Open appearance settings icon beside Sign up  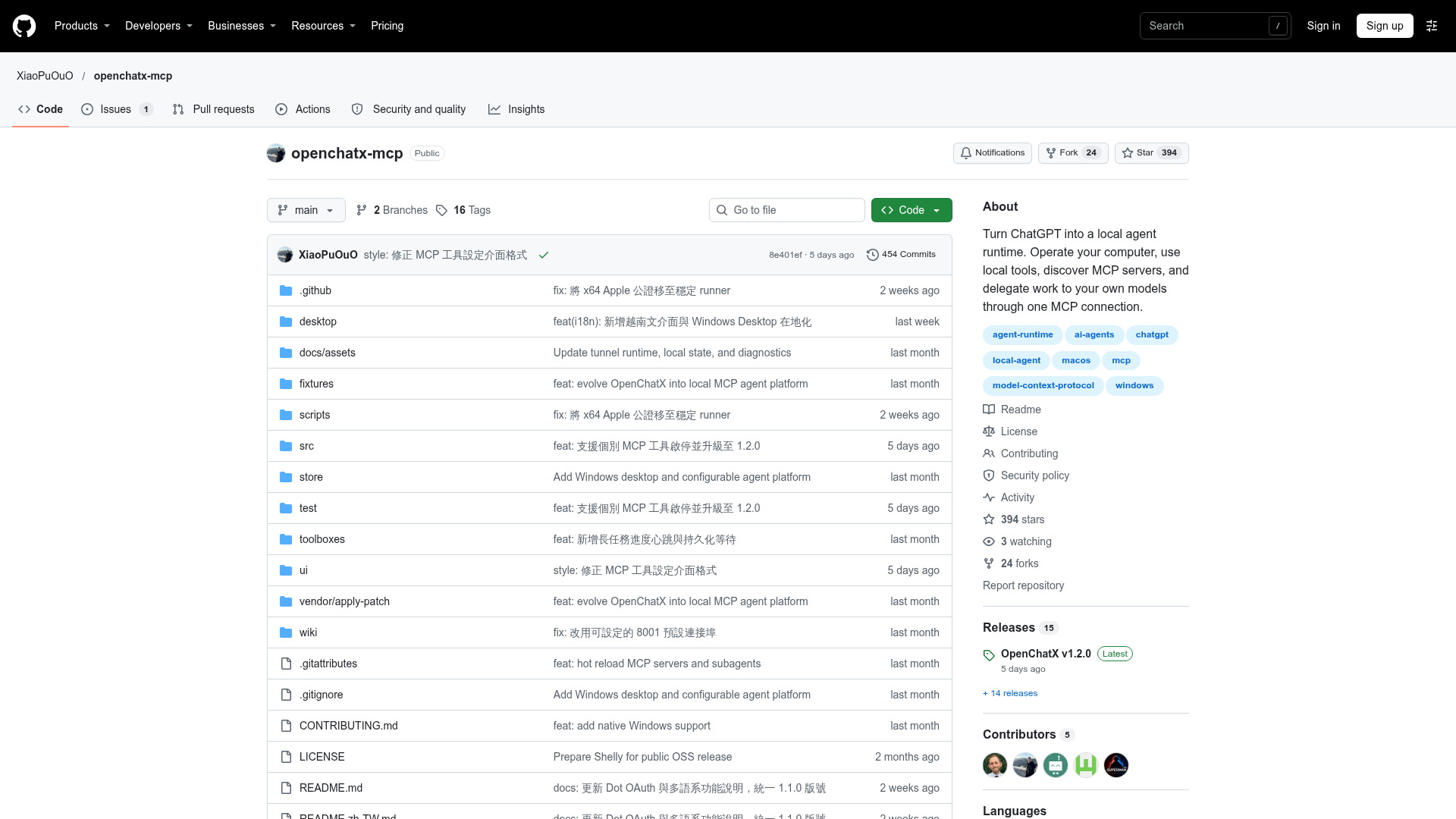[1432, 26]
